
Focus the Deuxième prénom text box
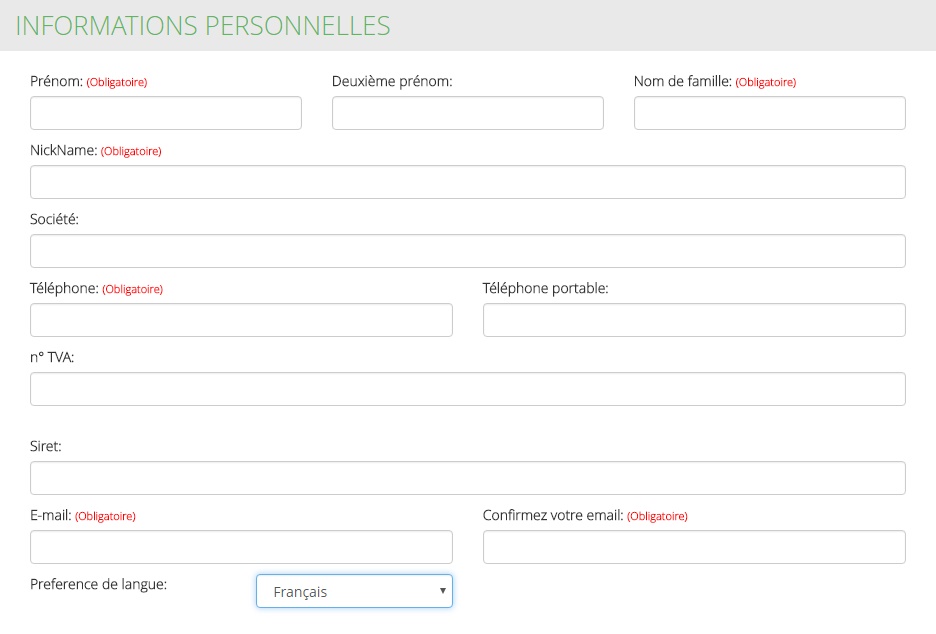[x=468, y=113]
